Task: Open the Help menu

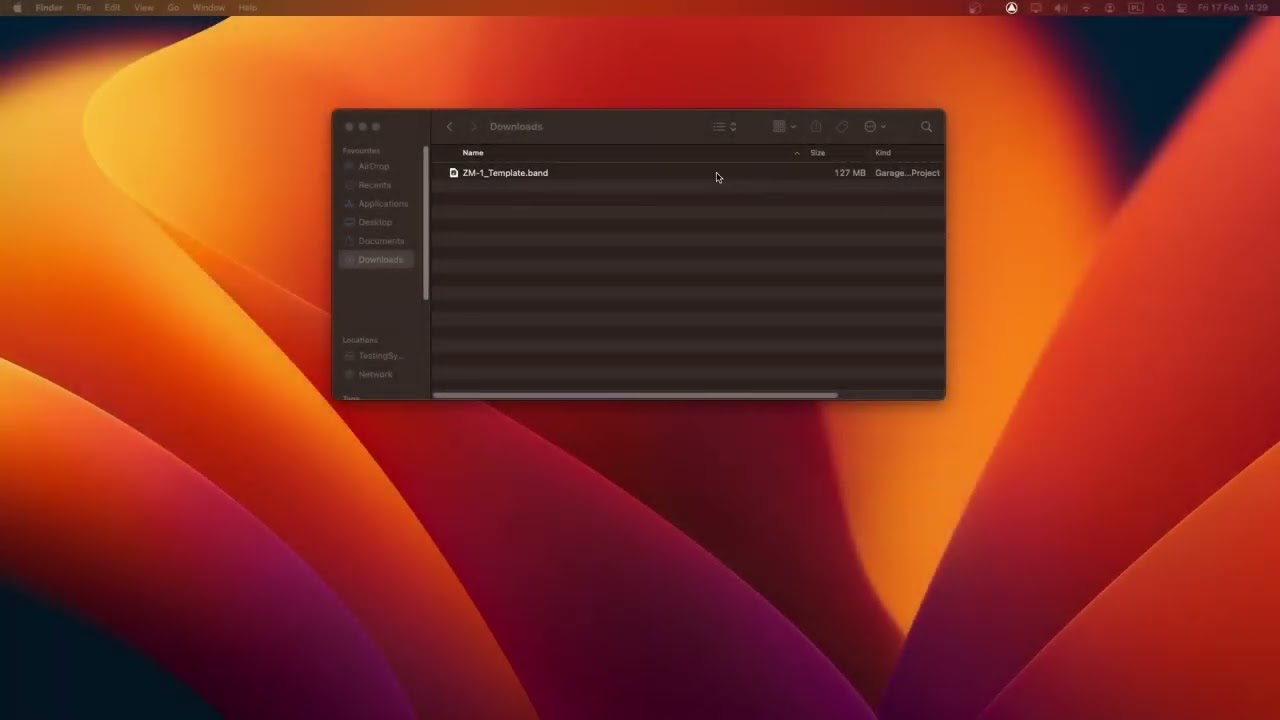Action: [x=248, y=8]
